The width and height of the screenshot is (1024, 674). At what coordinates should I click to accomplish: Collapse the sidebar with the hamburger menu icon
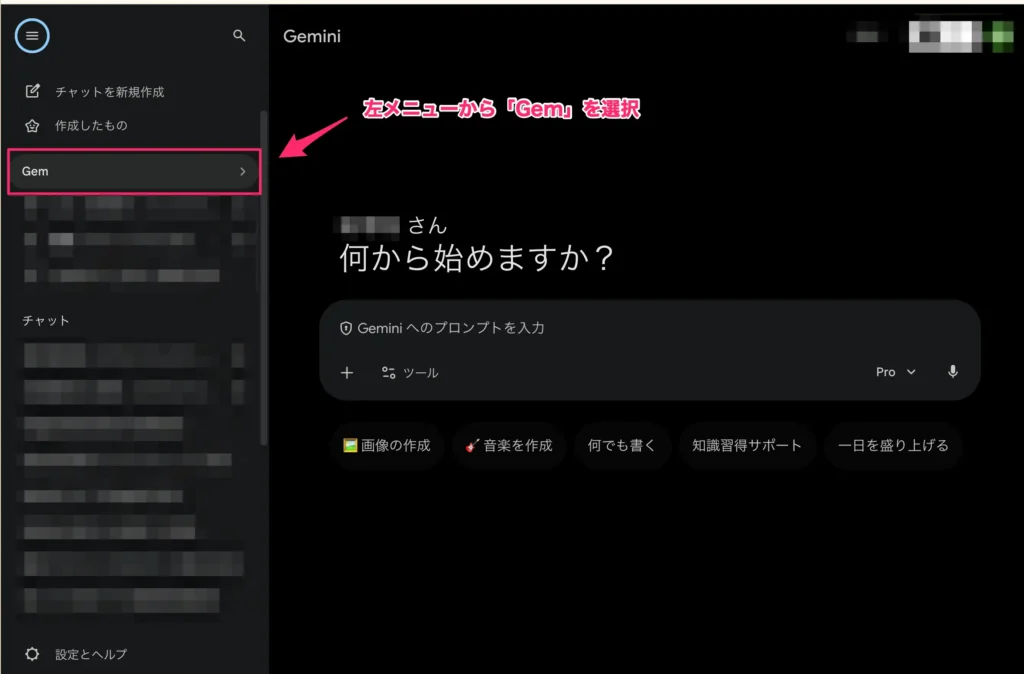tap(32, 36)
